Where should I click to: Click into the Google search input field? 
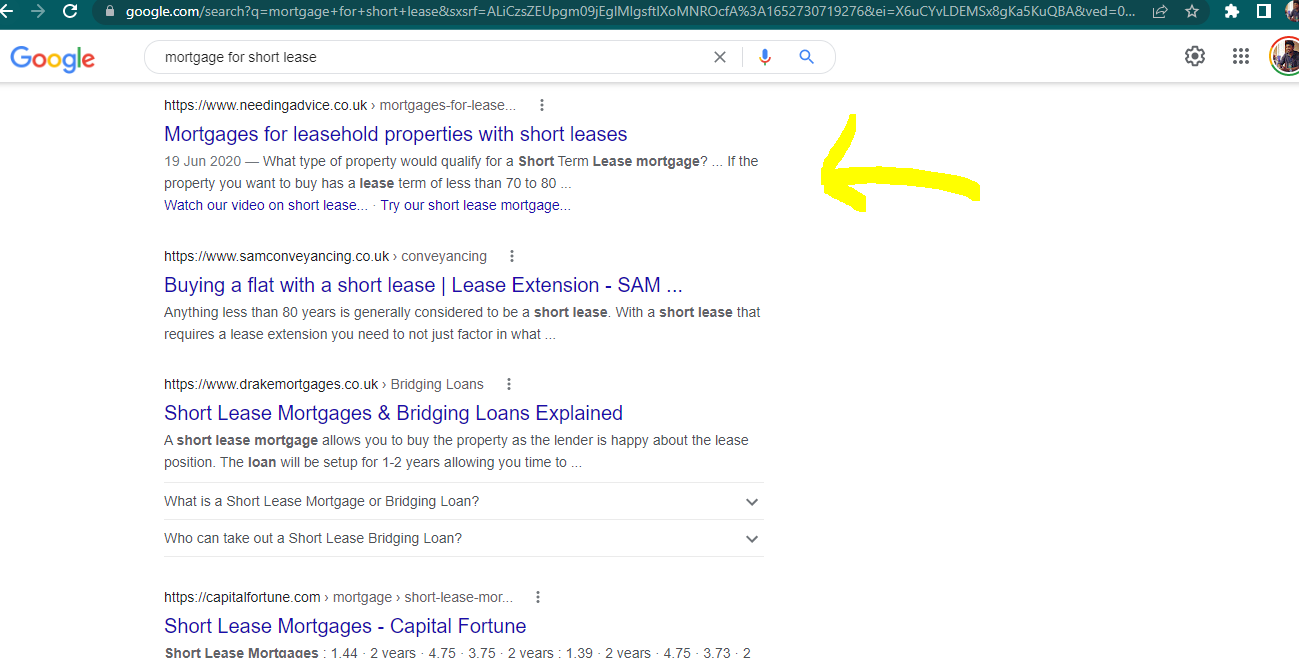(x=430, y=57)
